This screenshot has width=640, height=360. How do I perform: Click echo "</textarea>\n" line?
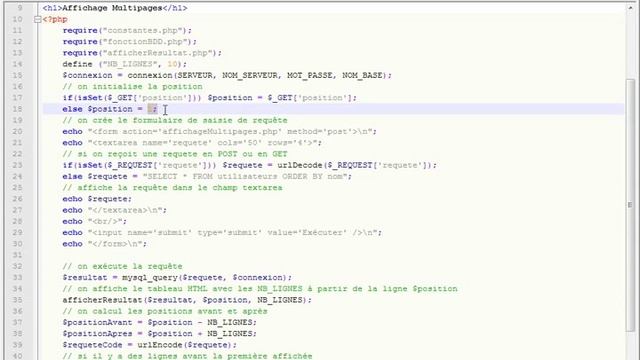115,210
